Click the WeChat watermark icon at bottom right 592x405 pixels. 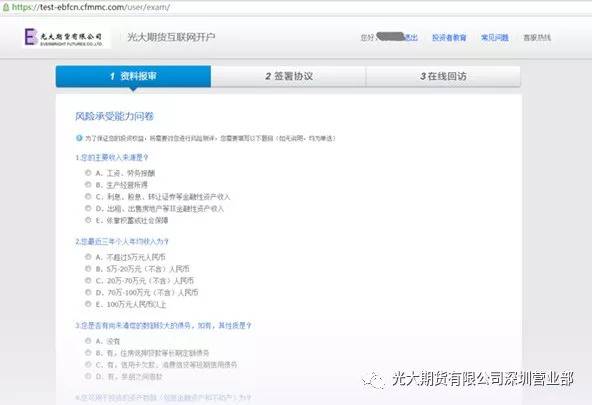373,379
